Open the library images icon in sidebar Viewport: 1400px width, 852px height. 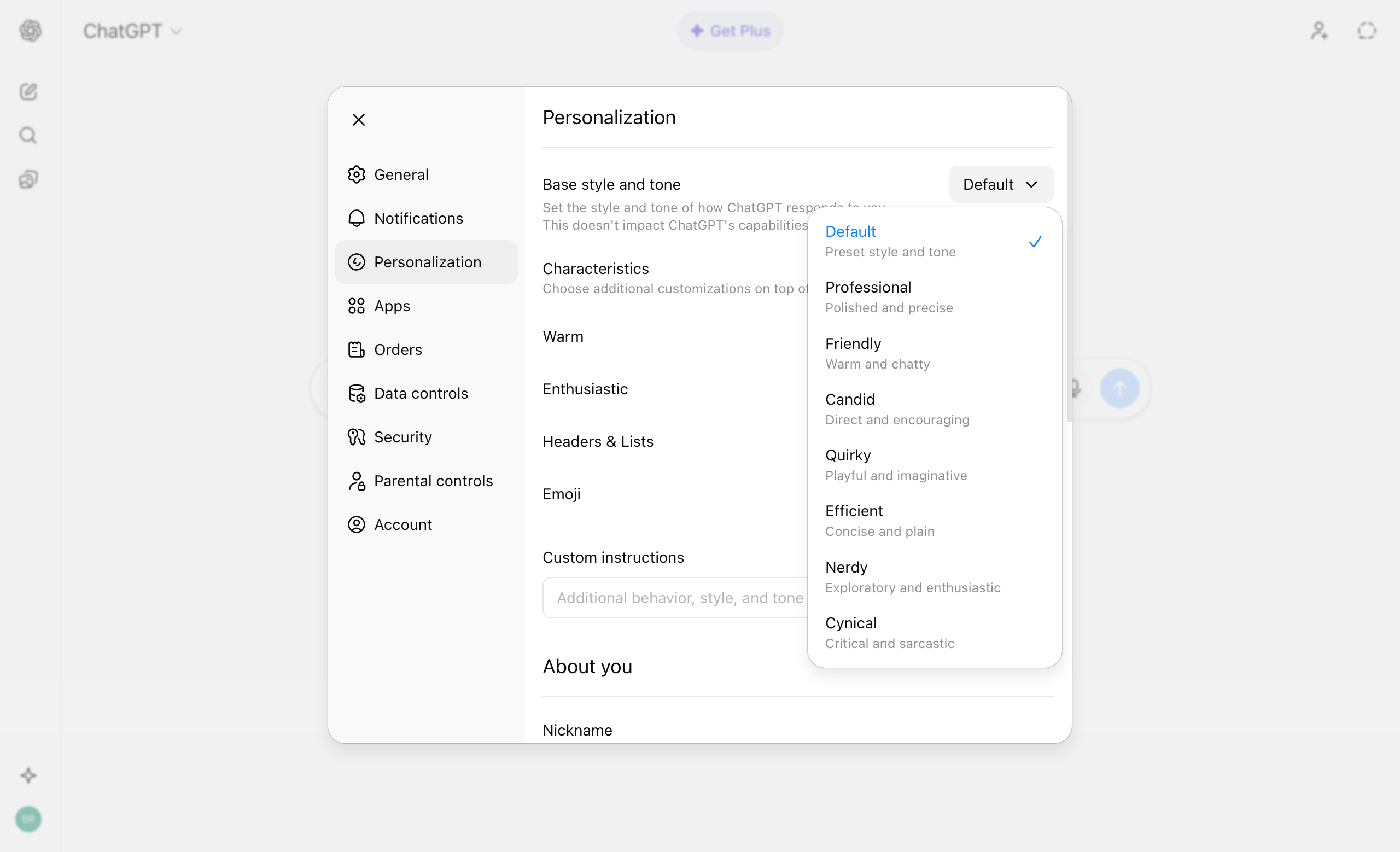[x=28, y=179]
